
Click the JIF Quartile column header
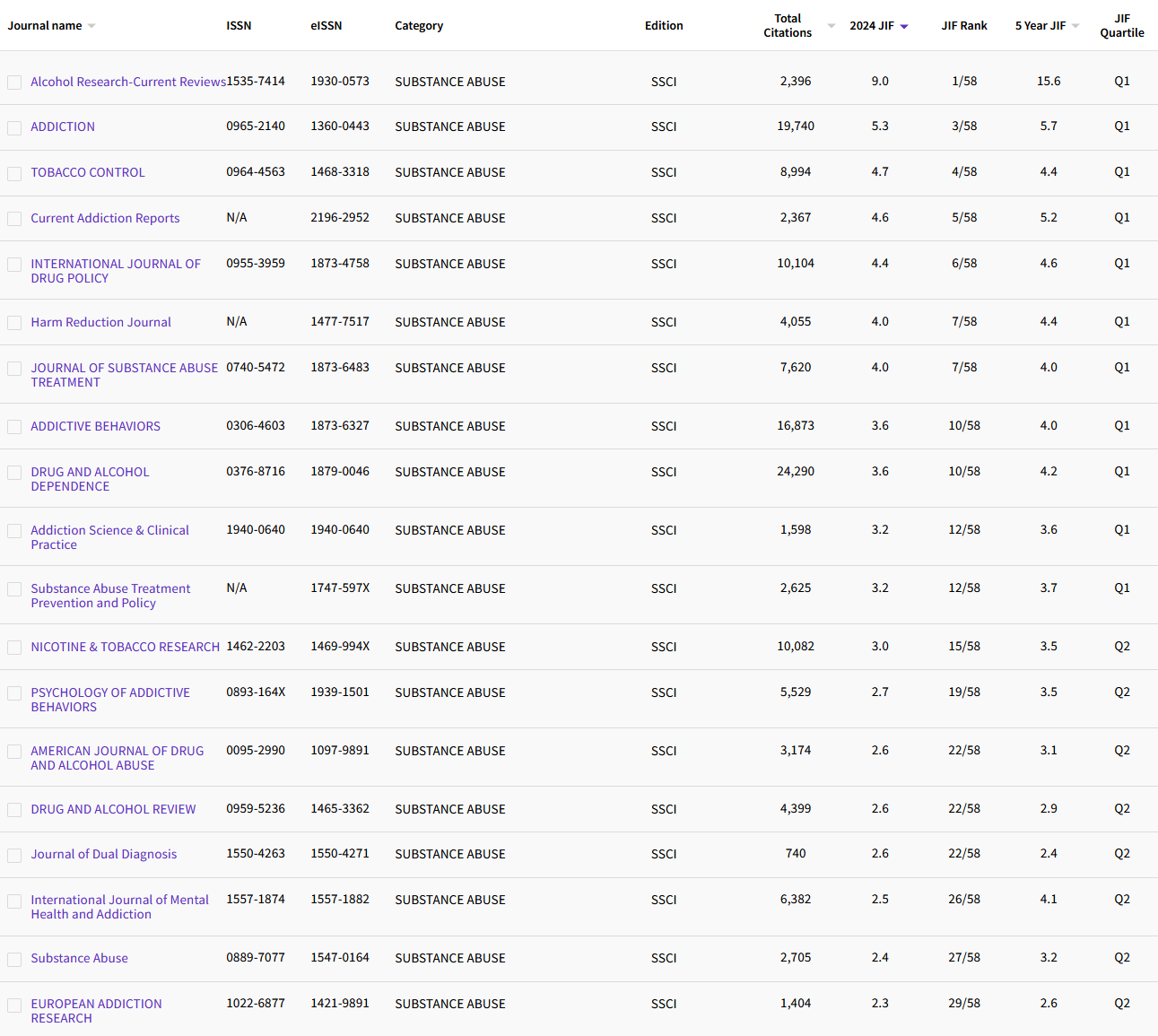point(1121,26)
